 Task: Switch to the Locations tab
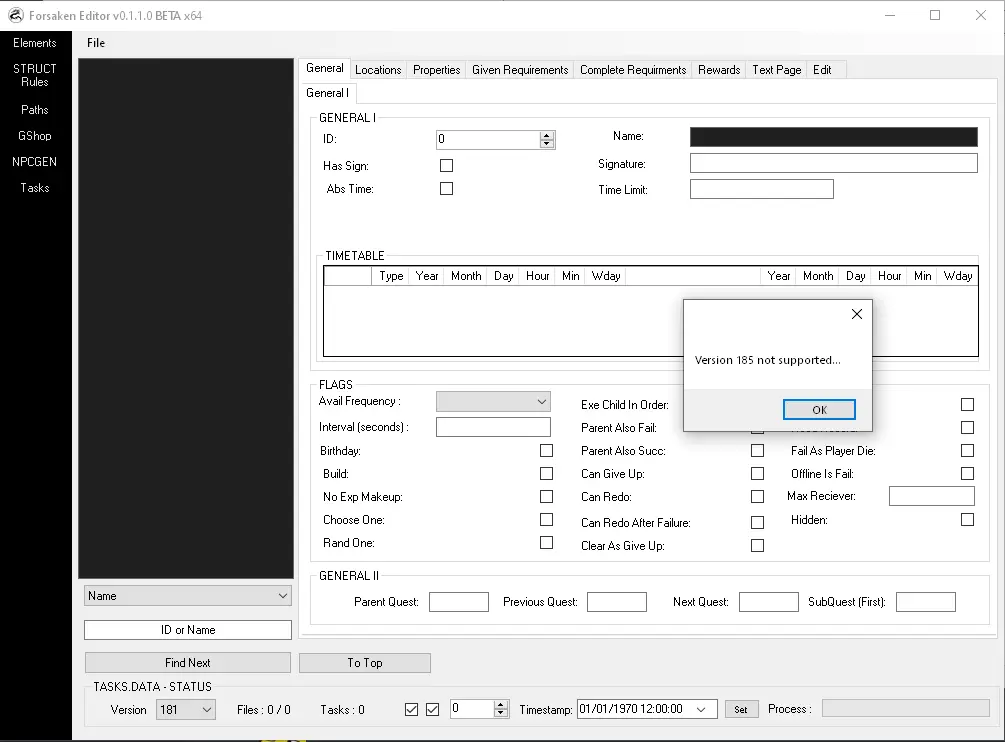378,70
